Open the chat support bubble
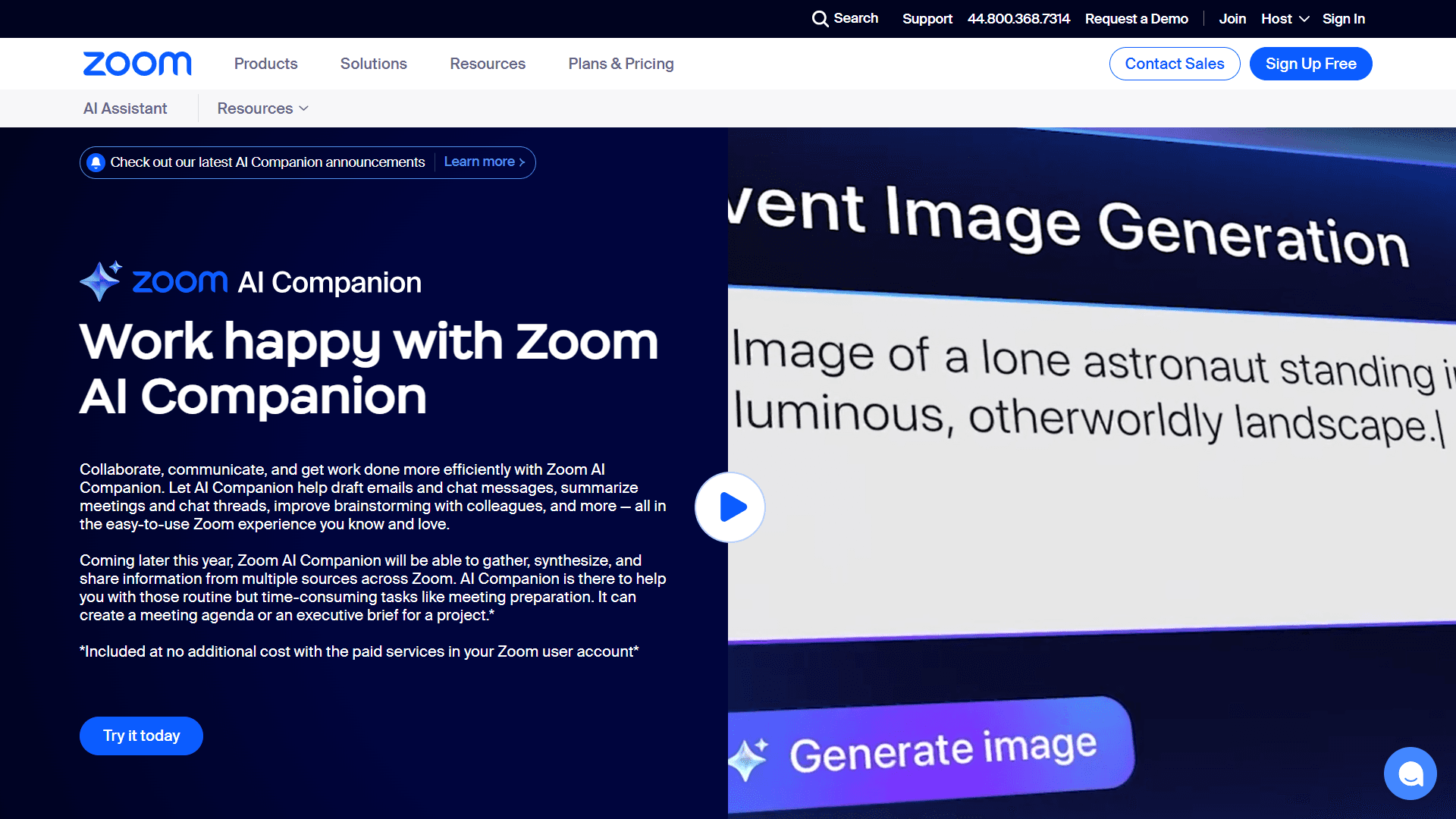 (1410, 773)
